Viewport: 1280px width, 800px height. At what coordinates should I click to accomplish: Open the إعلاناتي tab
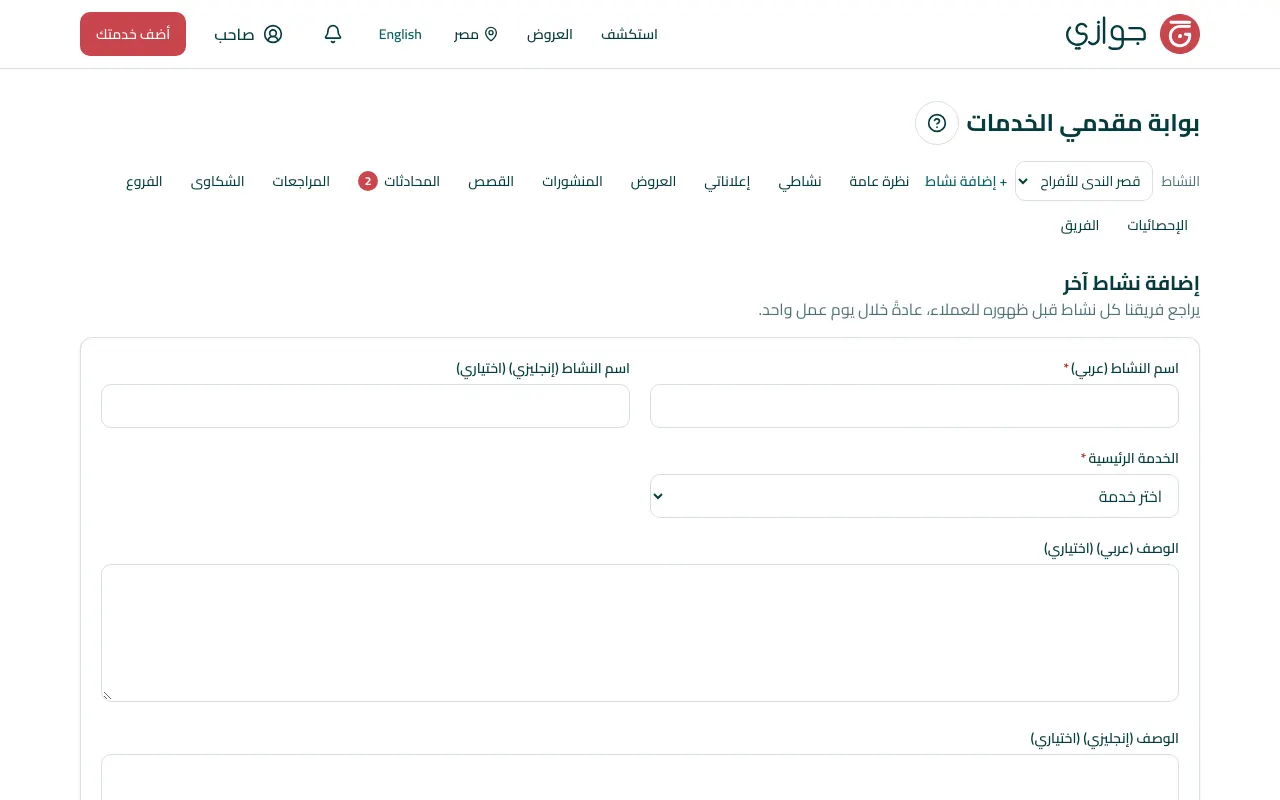[x=727, y=181]
